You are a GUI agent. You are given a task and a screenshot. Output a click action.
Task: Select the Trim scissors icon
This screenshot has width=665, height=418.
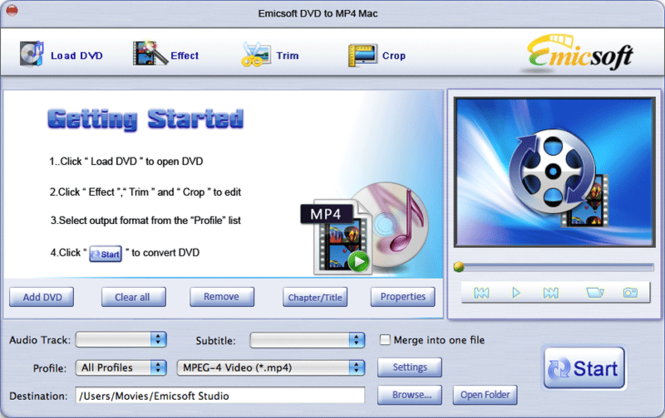[x=256, y=54]
